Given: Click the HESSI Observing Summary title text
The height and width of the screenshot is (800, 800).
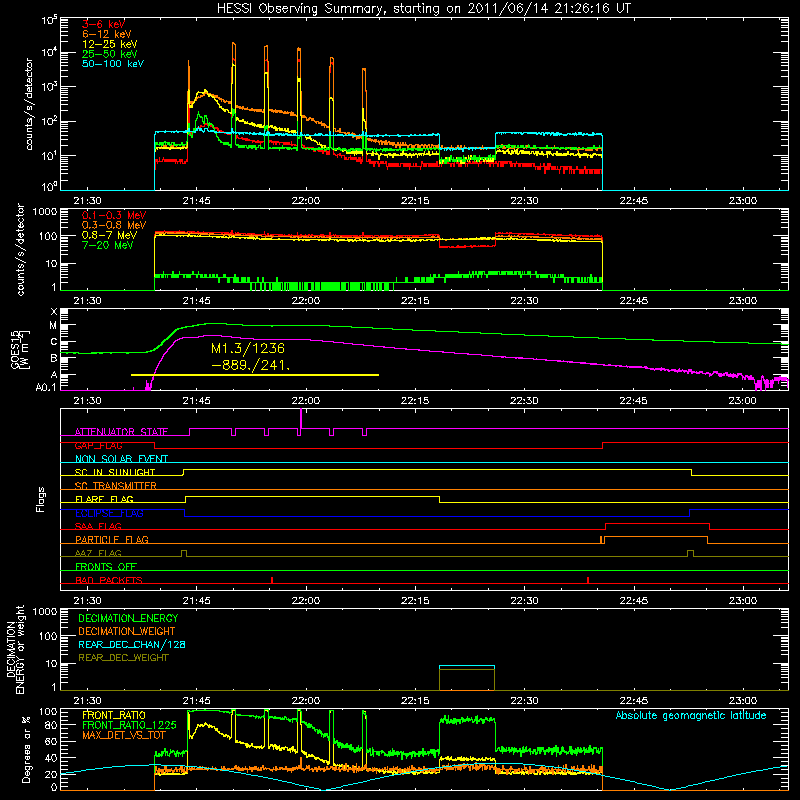Looking at the screenshot, I should tap(424, 8).
